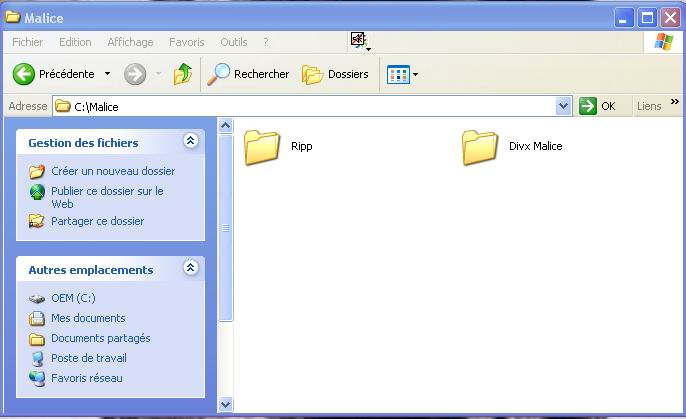Viewport: 686px width, 419px height.
Task: Open the ? help menu
Action: click(x=266, y=42)
